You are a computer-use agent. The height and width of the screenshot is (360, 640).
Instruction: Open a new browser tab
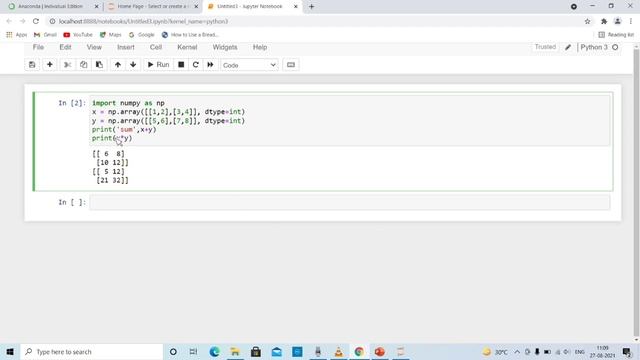coord(311,7)
